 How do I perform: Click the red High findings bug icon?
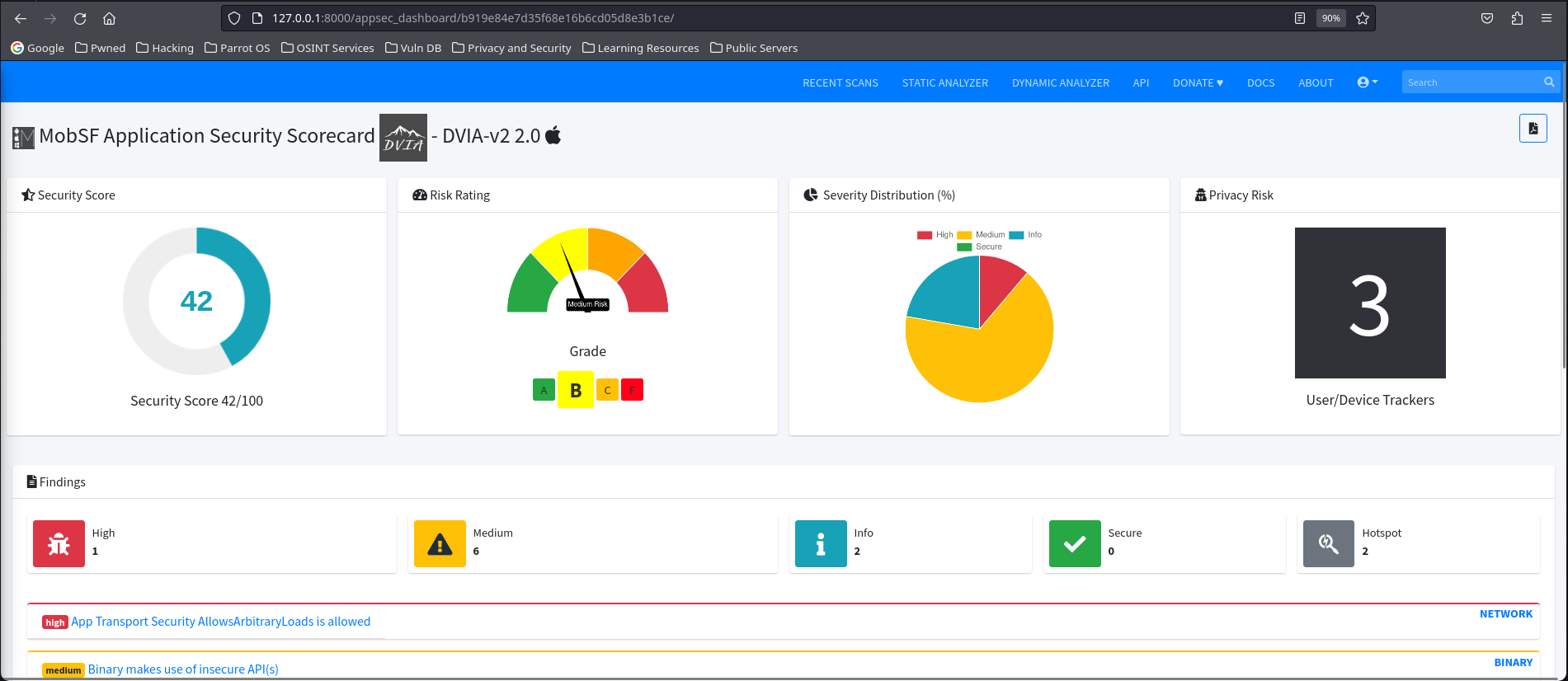coord(59,544)
